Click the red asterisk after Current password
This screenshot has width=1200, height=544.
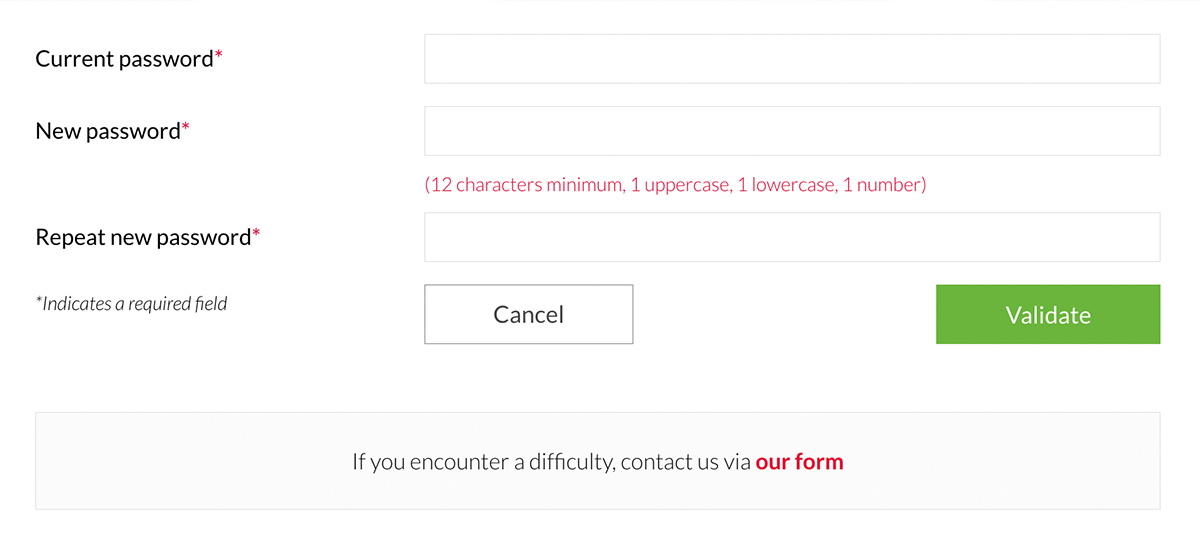(219, 56)
